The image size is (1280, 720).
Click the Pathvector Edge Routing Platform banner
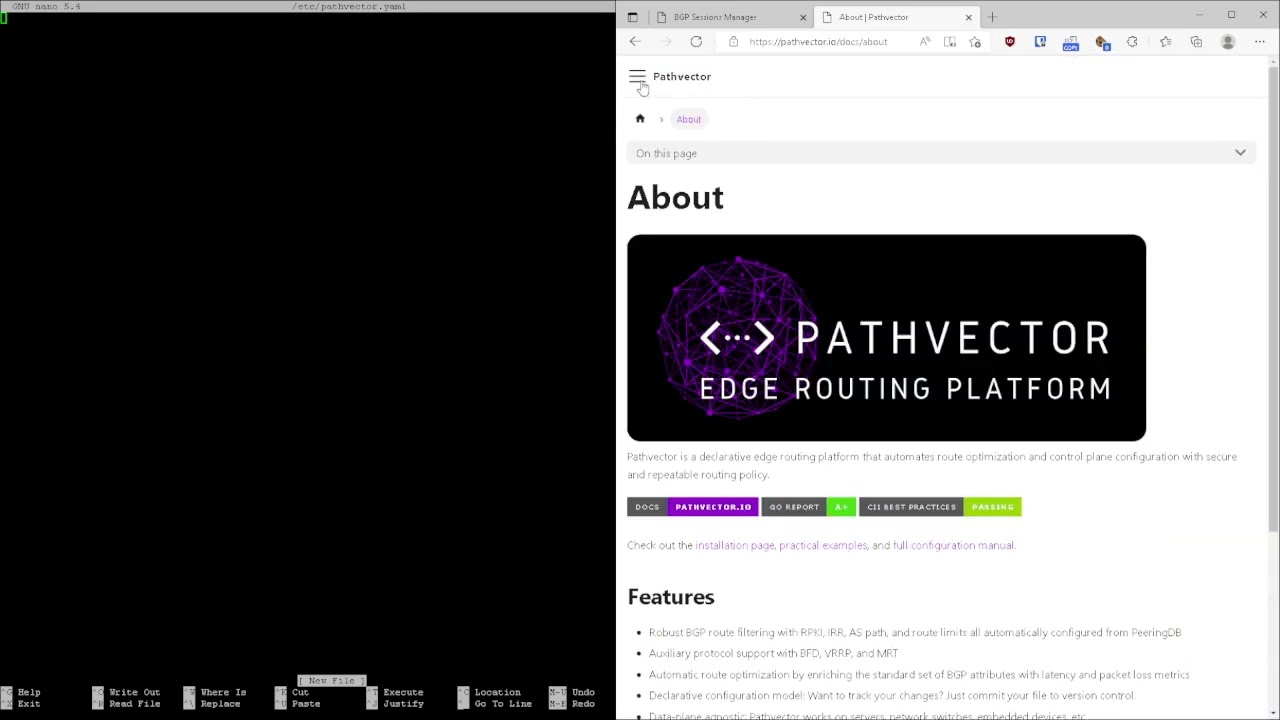pos(886,338)
